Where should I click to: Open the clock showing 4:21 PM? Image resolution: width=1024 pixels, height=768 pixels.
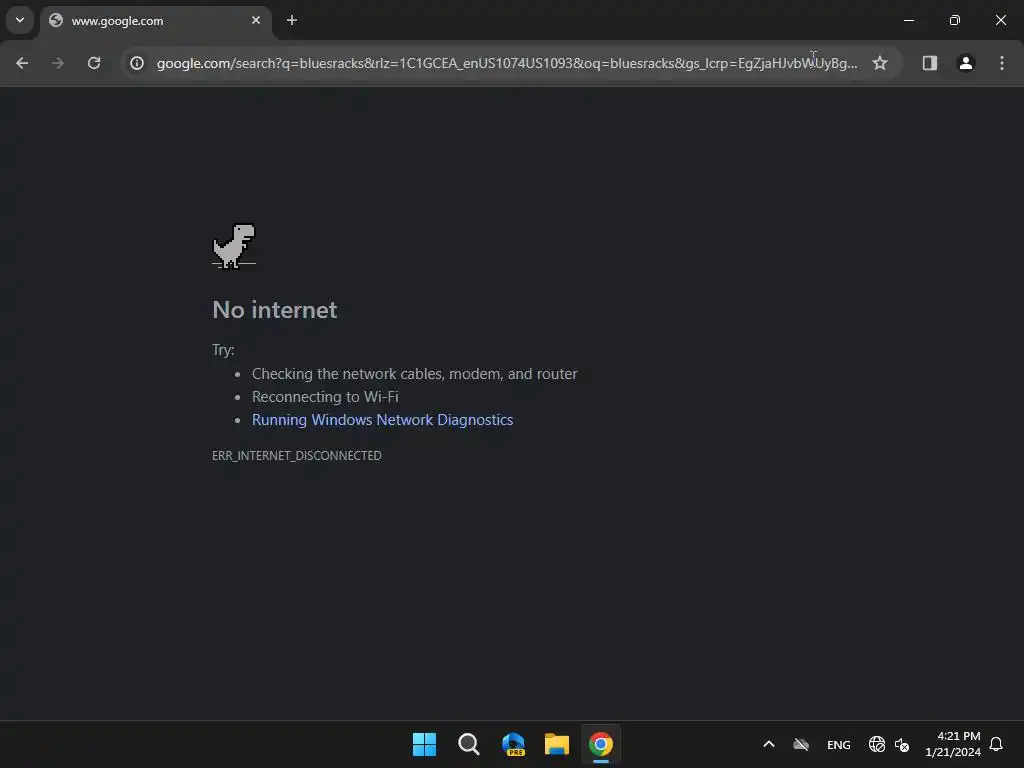point(953,744)
